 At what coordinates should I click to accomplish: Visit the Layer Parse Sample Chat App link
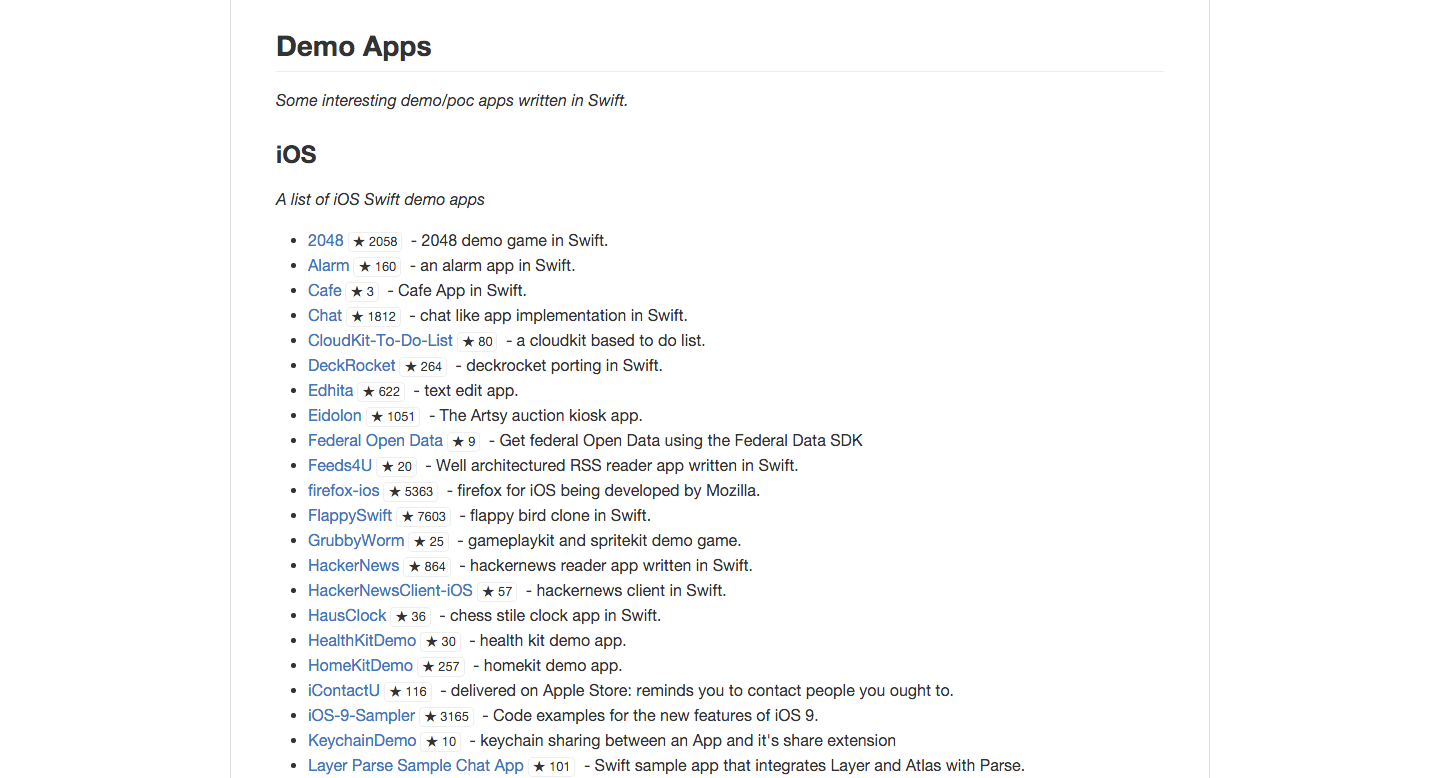point(416,765)
